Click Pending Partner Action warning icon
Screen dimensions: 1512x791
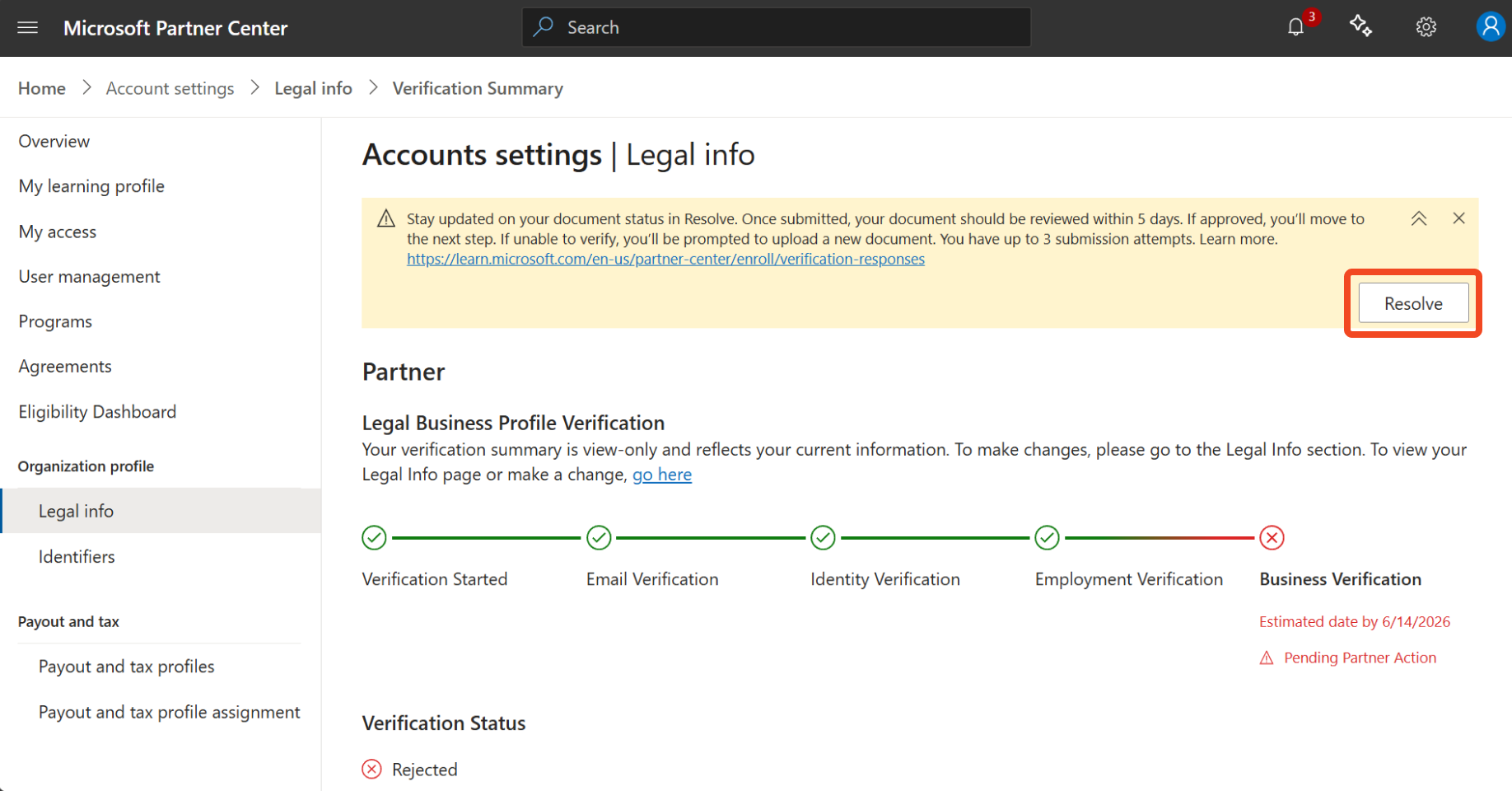pos(1267,658)
